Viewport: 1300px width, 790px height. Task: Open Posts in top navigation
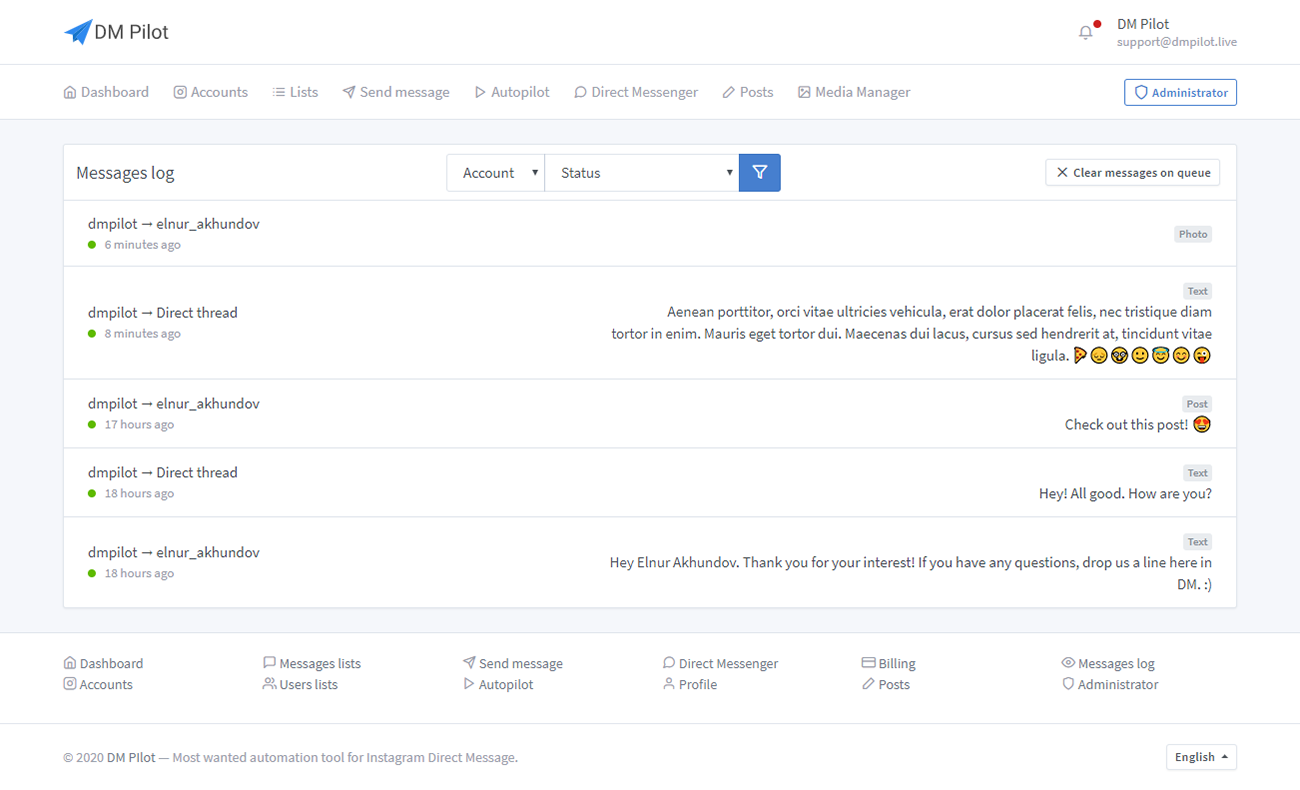(x=748, y=92)
